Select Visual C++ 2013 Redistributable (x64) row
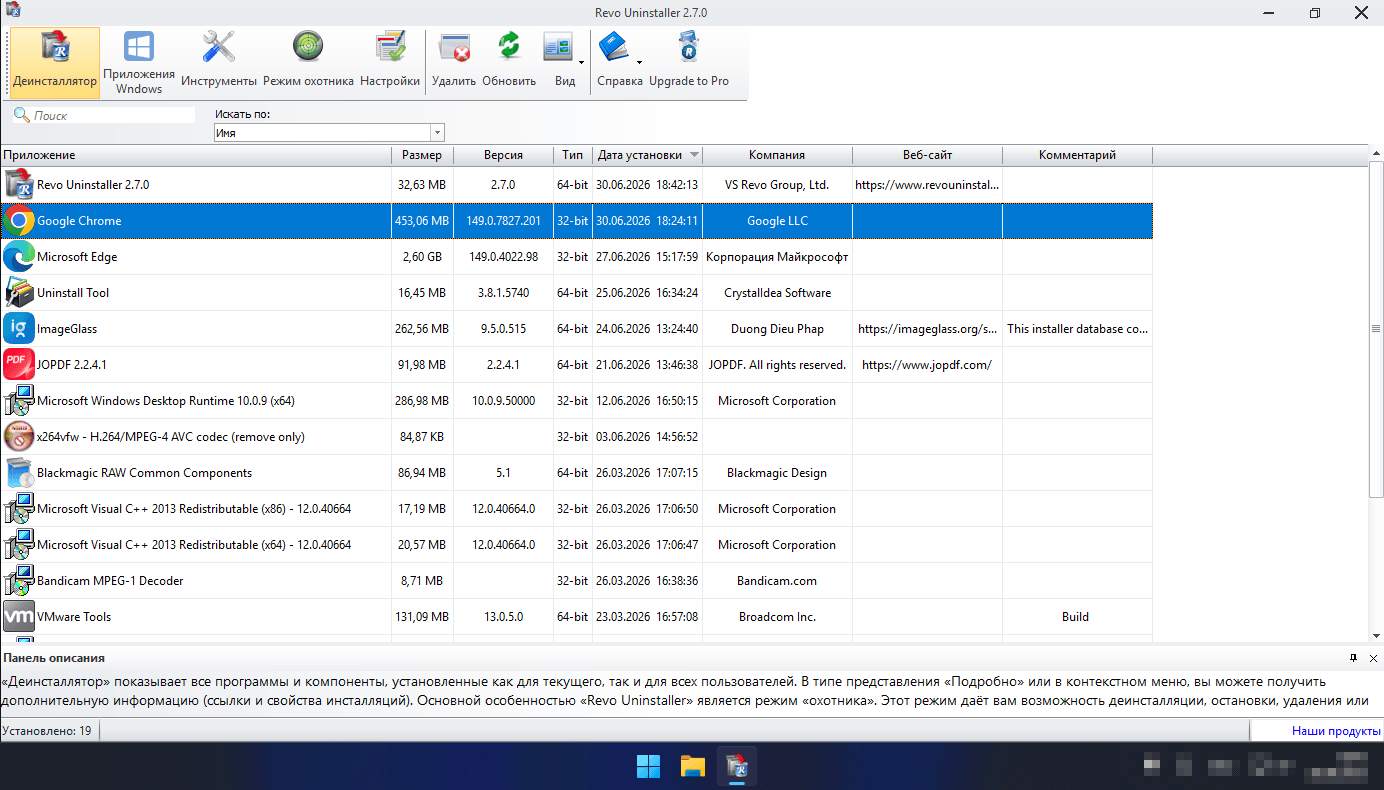The height and width of the screenshot is (790, 1384). point(194,545)
